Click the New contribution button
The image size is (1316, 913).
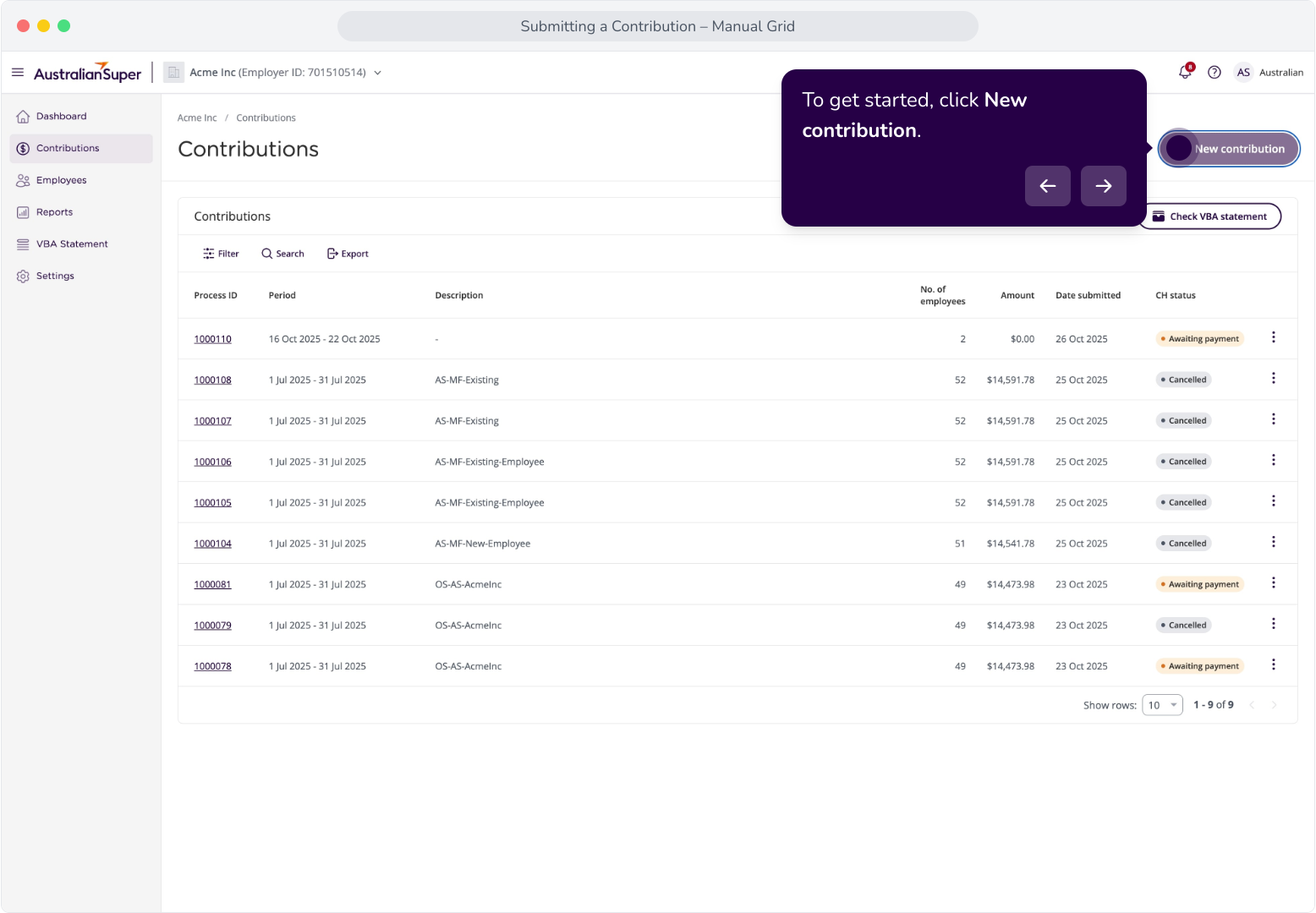coord(1229,149)
